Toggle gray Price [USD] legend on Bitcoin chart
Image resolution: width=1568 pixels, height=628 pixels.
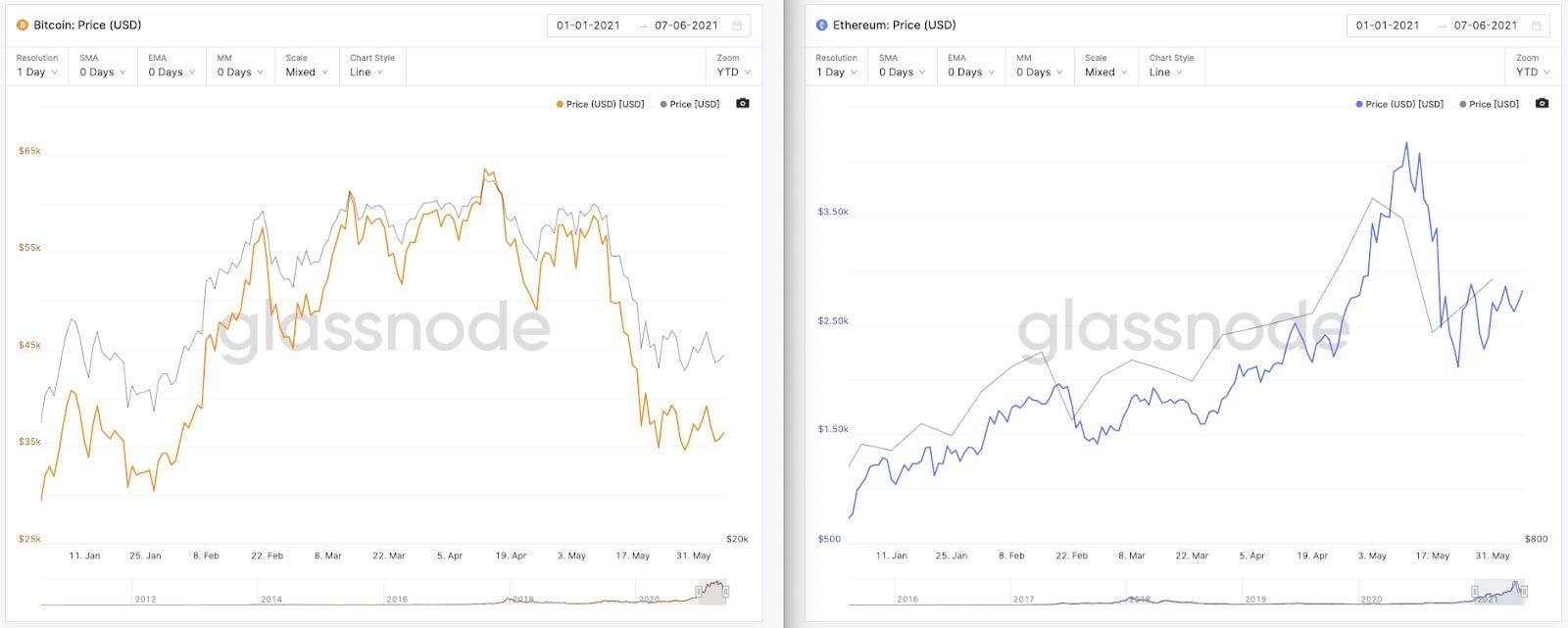690,104
